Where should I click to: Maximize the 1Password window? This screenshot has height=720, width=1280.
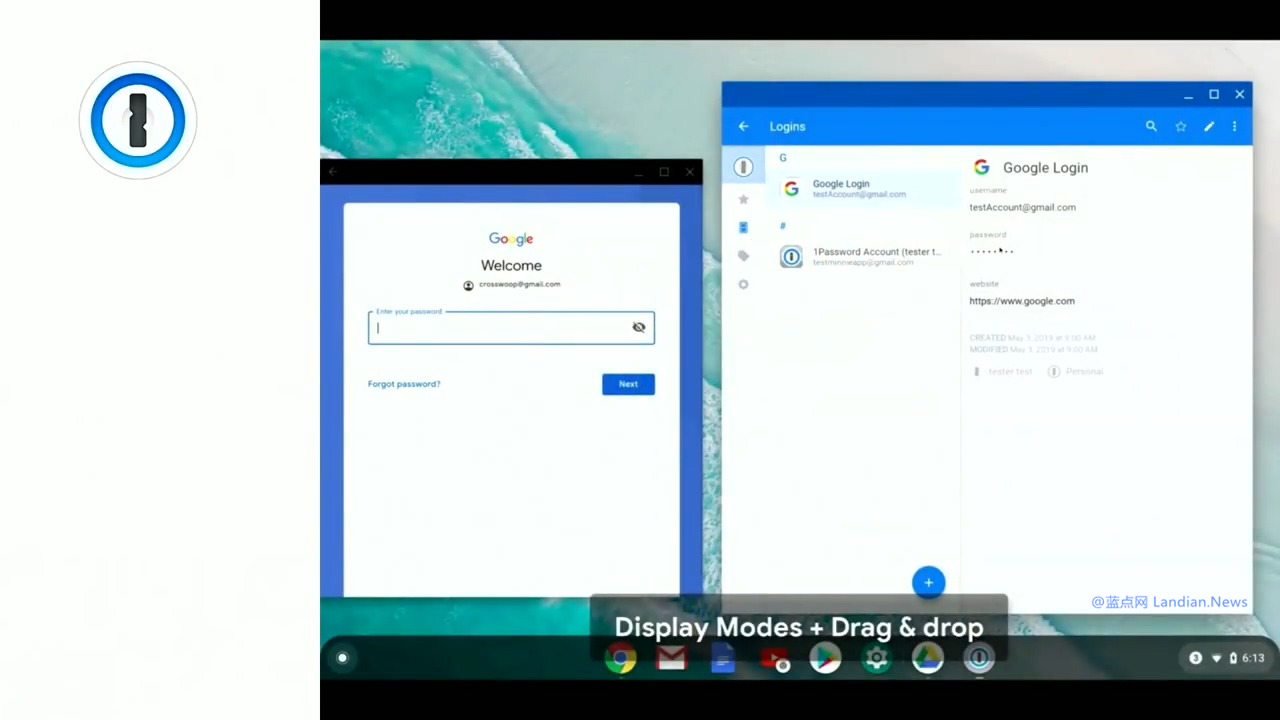[1214, 94]
